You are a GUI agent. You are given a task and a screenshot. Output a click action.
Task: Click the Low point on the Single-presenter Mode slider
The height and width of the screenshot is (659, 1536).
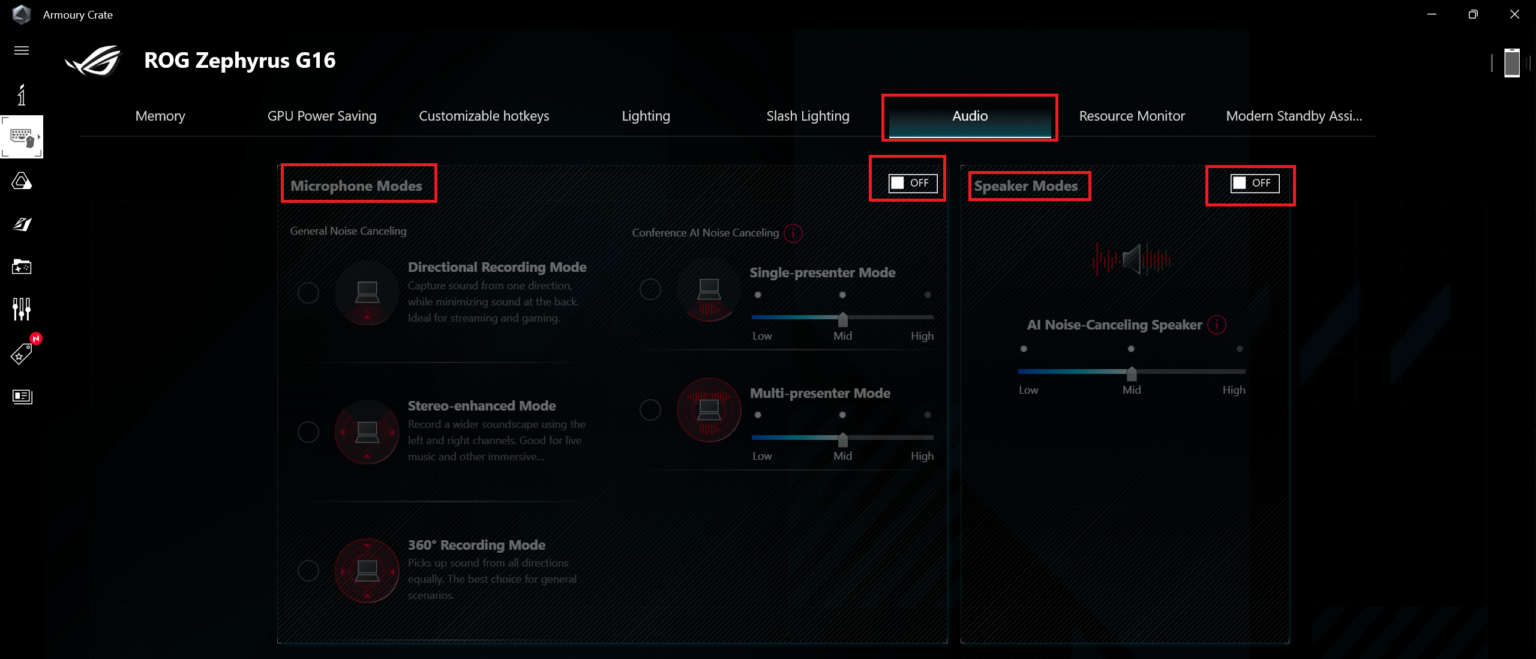[758, 317]
